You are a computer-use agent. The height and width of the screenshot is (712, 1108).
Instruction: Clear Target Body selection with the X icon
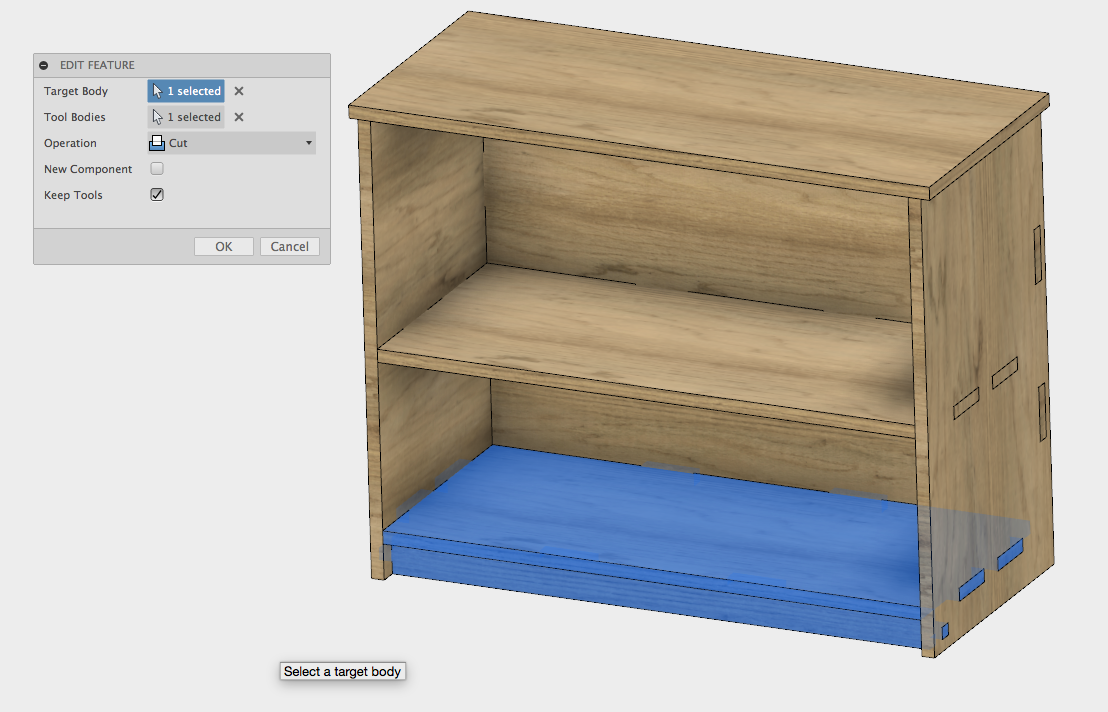click(x=237, y=91)
